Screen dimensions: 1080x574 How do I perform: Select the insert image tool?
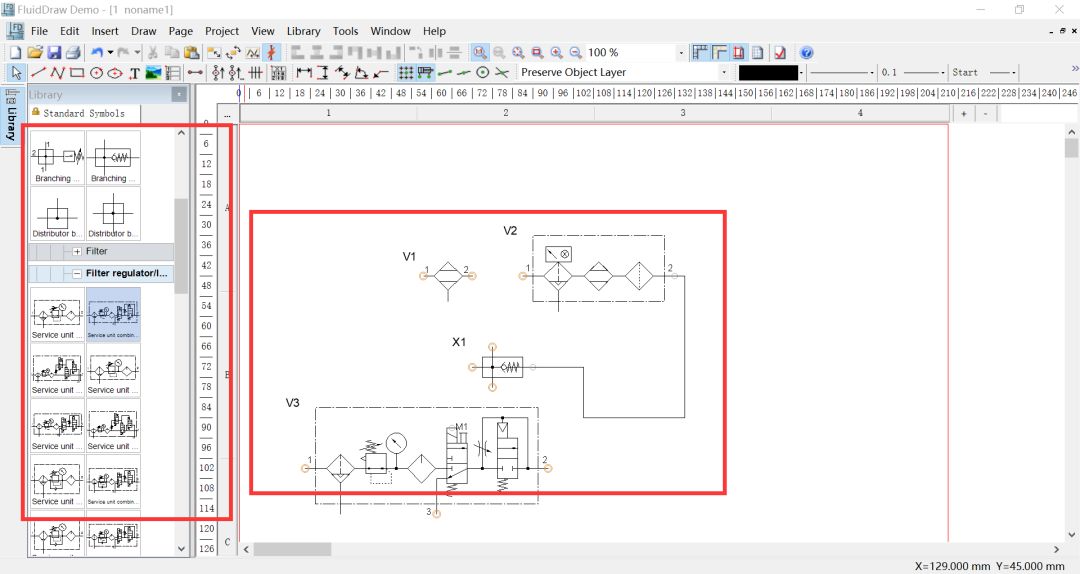[153, 73]
